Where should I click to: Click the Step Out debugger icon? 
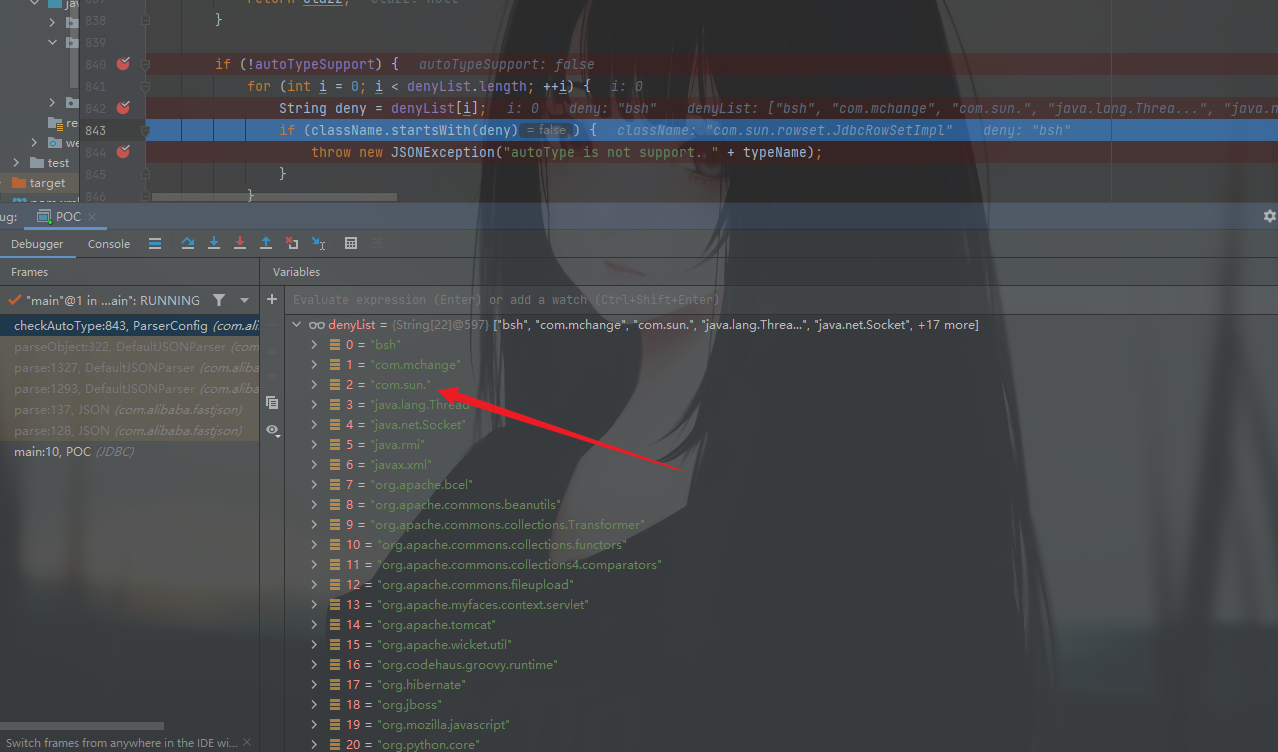click(x=265, y=243)
